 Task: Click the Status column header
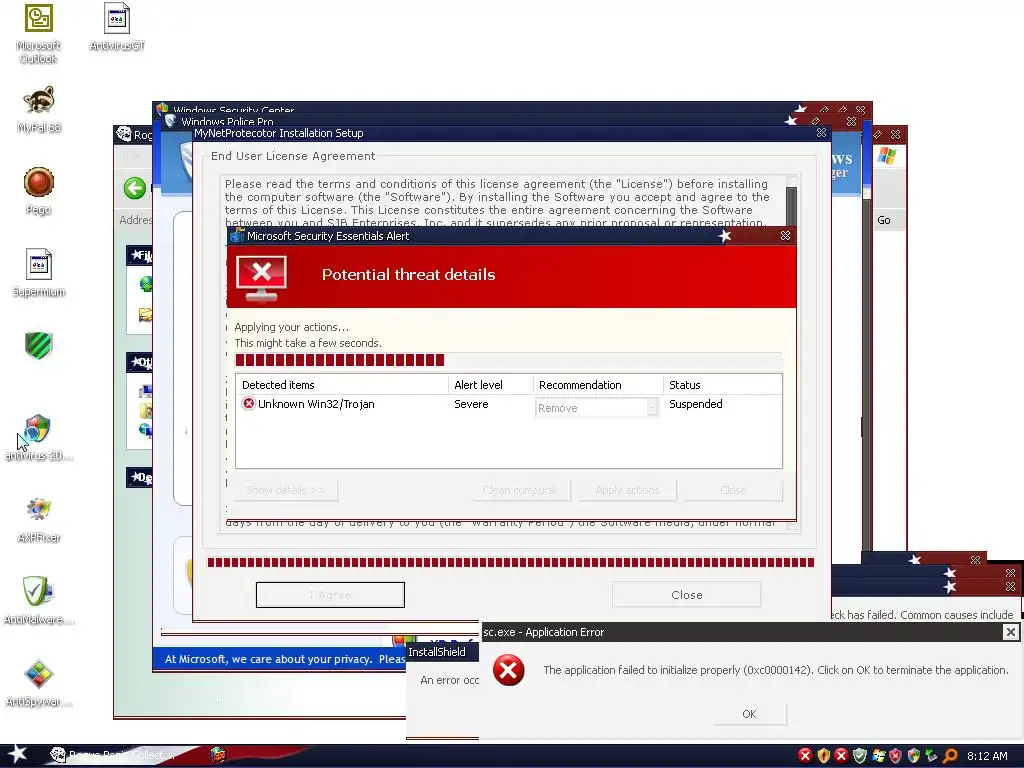pyautogui.click(x=722, y=385)
